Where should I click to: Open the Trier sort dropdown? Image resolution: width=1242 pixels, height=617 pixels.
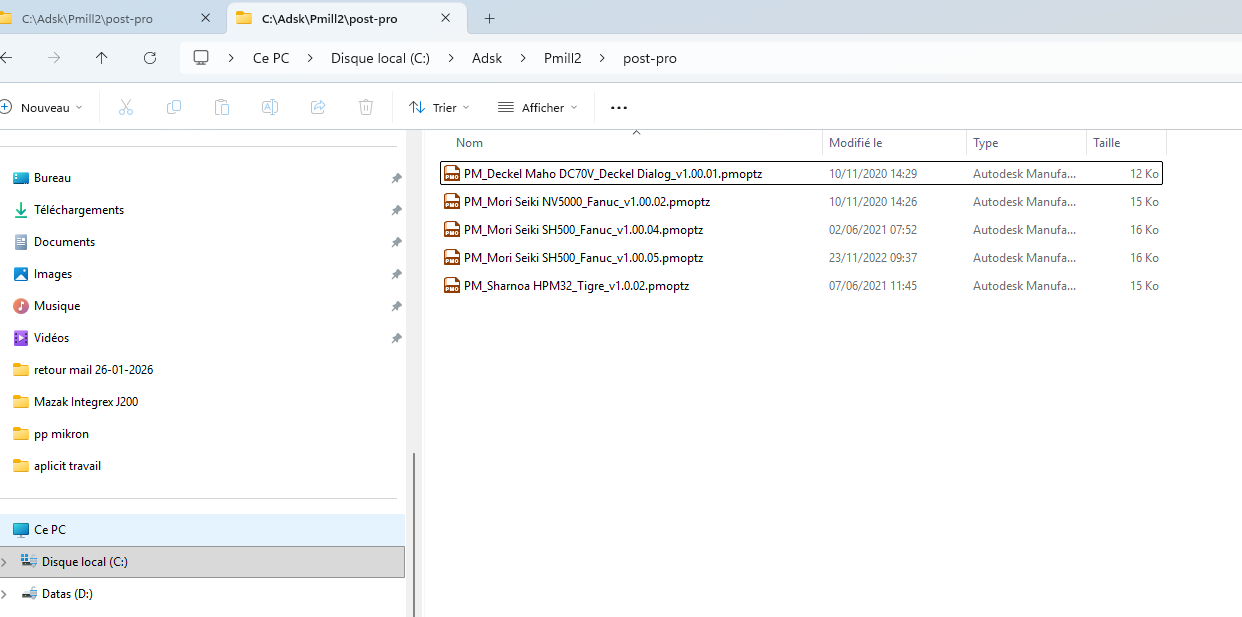(x=440, y=107)
